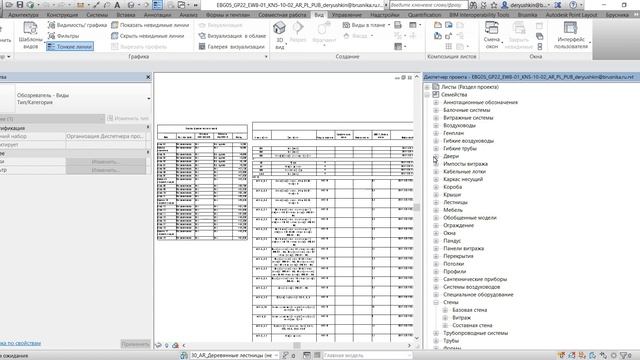The width and height of the screenshot is (640, 360).
Task: Open the Plan Views dropdown
Action: (366, 25)
